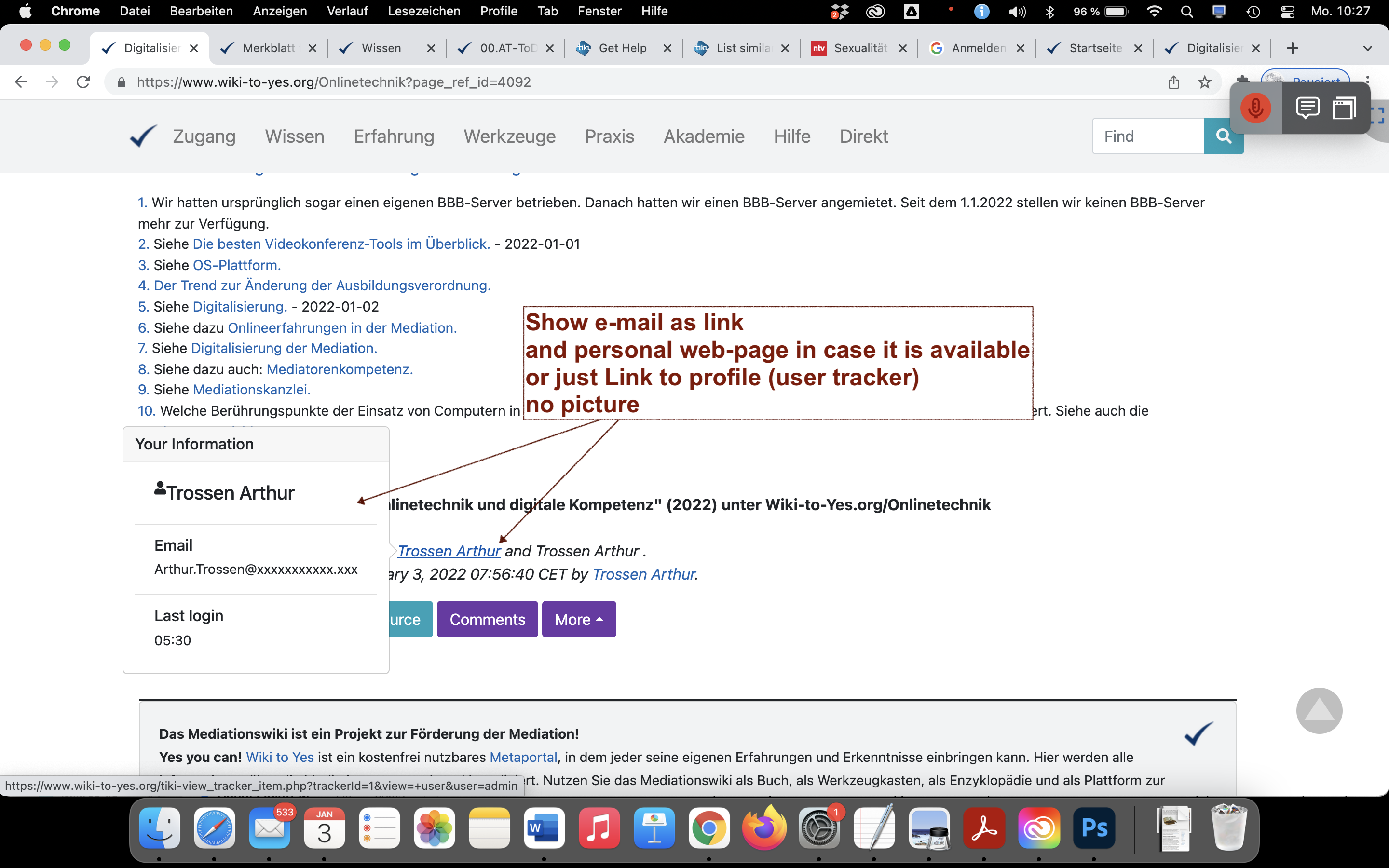Click the red microphone icon
The width and height of the screenshot is (1389, 868).
click(1255, 108)
